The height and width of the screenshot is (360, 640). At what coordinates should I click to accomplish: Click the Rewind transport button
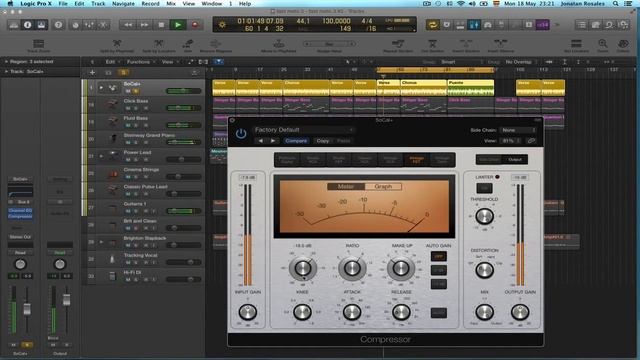click(128, 25)
